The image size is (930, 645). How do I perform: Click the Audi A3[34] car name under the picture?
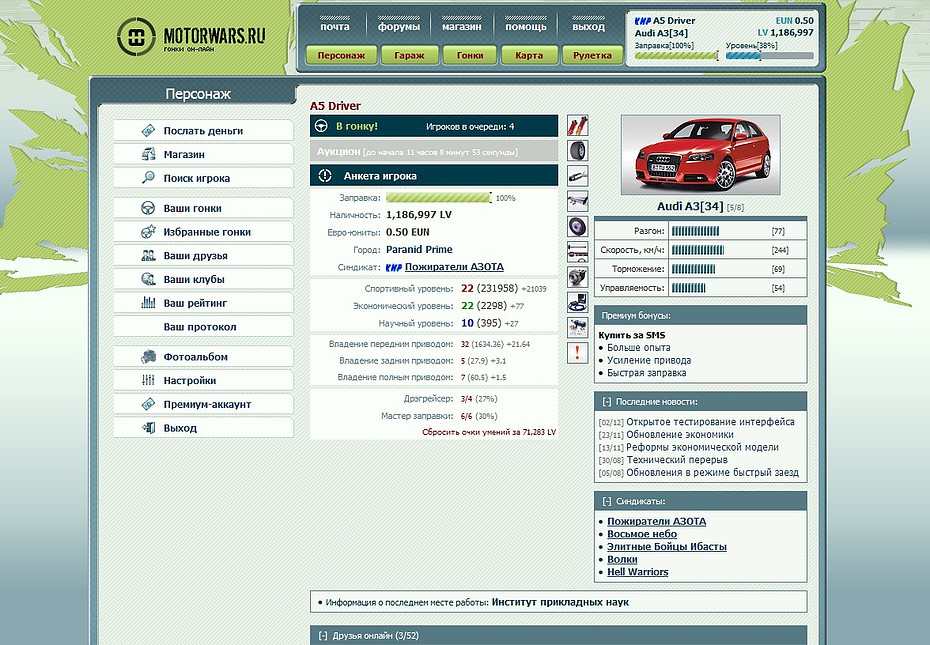tap(690, 206)
